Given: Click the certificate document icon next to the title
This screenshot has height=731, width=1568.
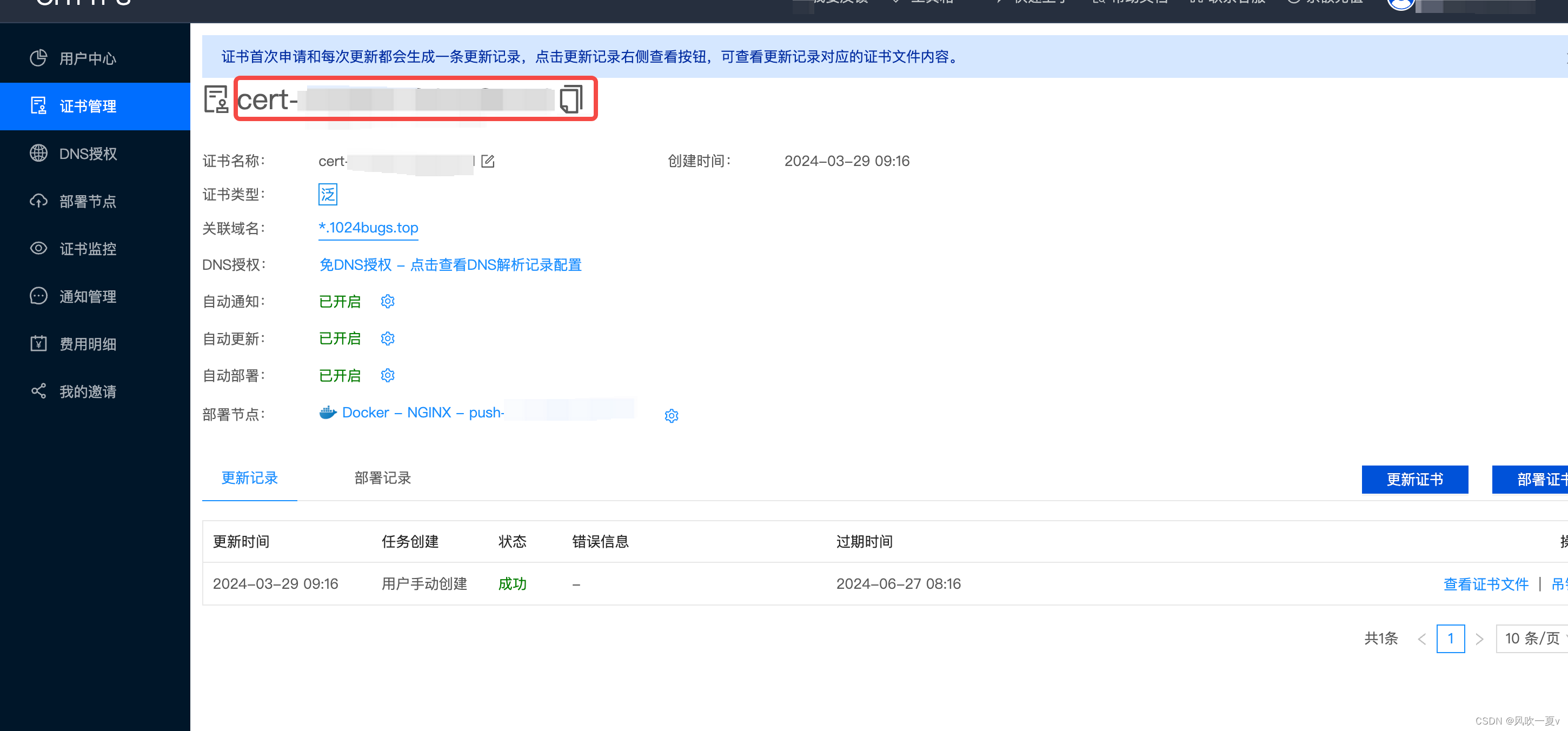Looking at the screenshot, I should coord(216,98).
